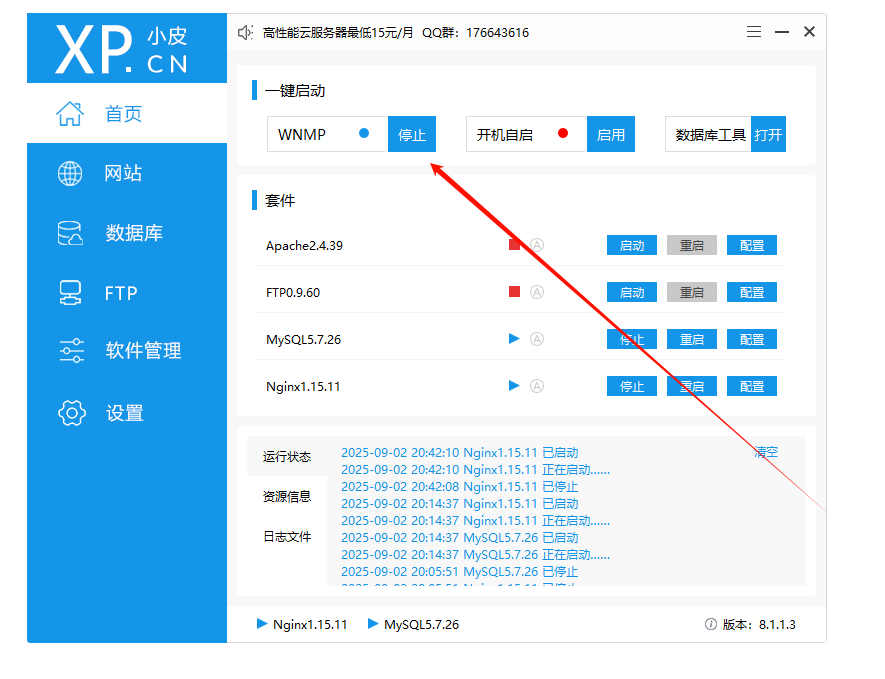Start the Apache2.4.39 service

pyautogui.click(x=632, y=245)
